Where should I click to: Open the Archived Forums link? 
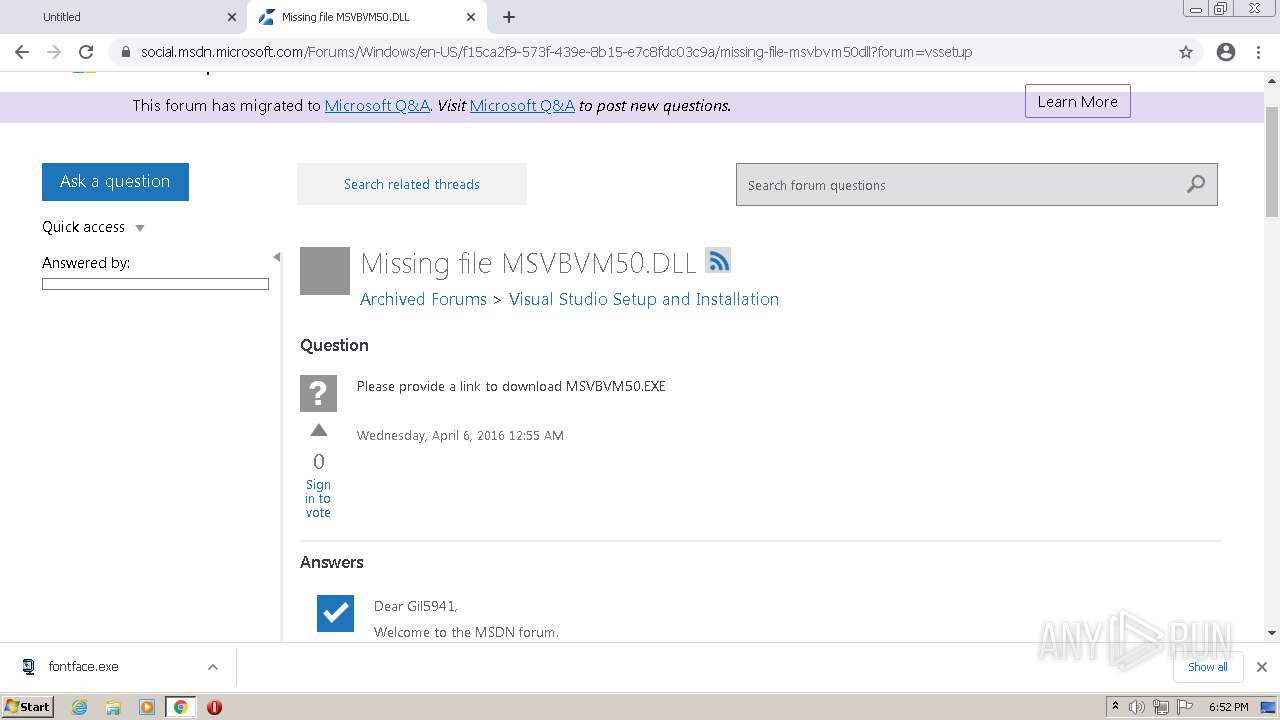423,299
